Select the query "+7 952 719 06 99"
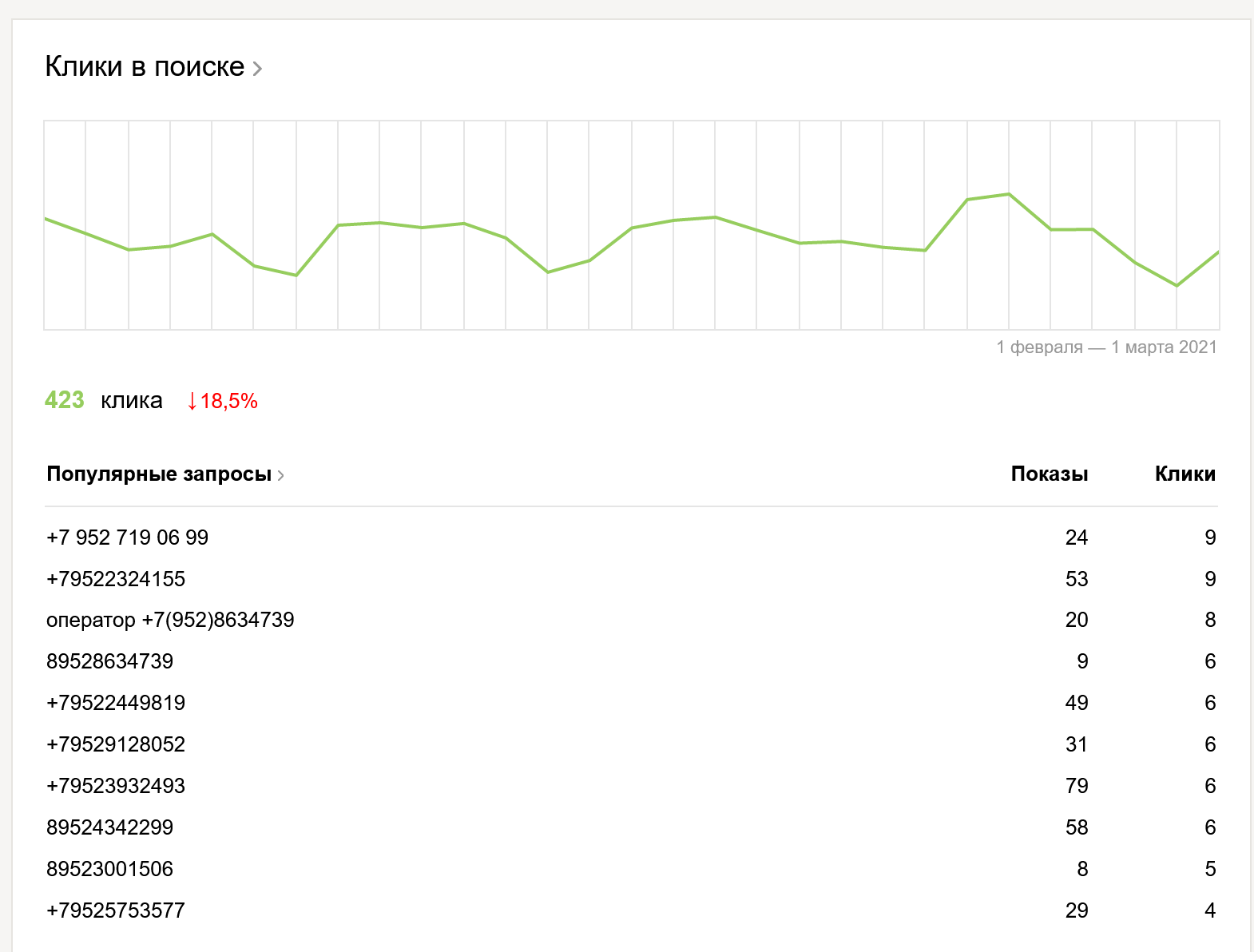The height and width of the screenshot is (952, 1254). pos(127,537)
